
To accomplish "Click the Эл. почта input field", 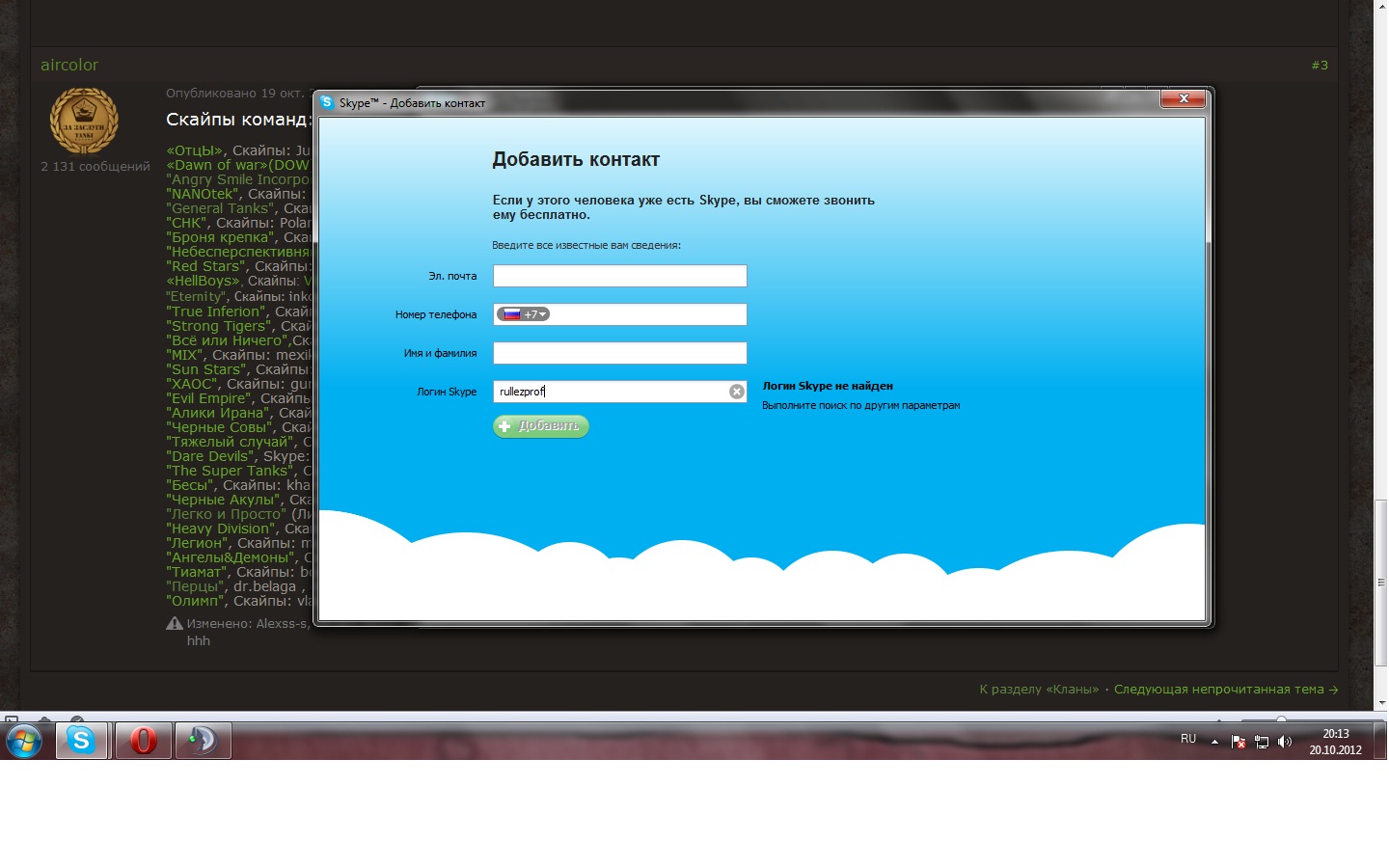I will (620, 276).
